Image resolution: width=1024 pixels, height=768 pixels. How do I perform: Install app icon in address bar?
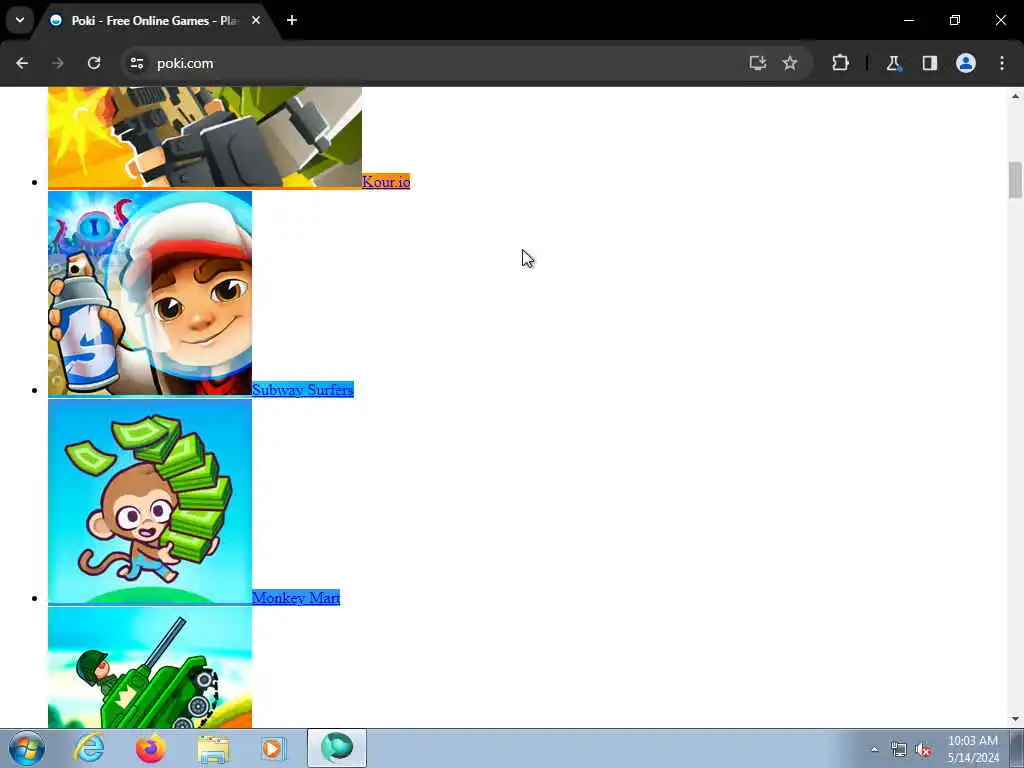758,63
